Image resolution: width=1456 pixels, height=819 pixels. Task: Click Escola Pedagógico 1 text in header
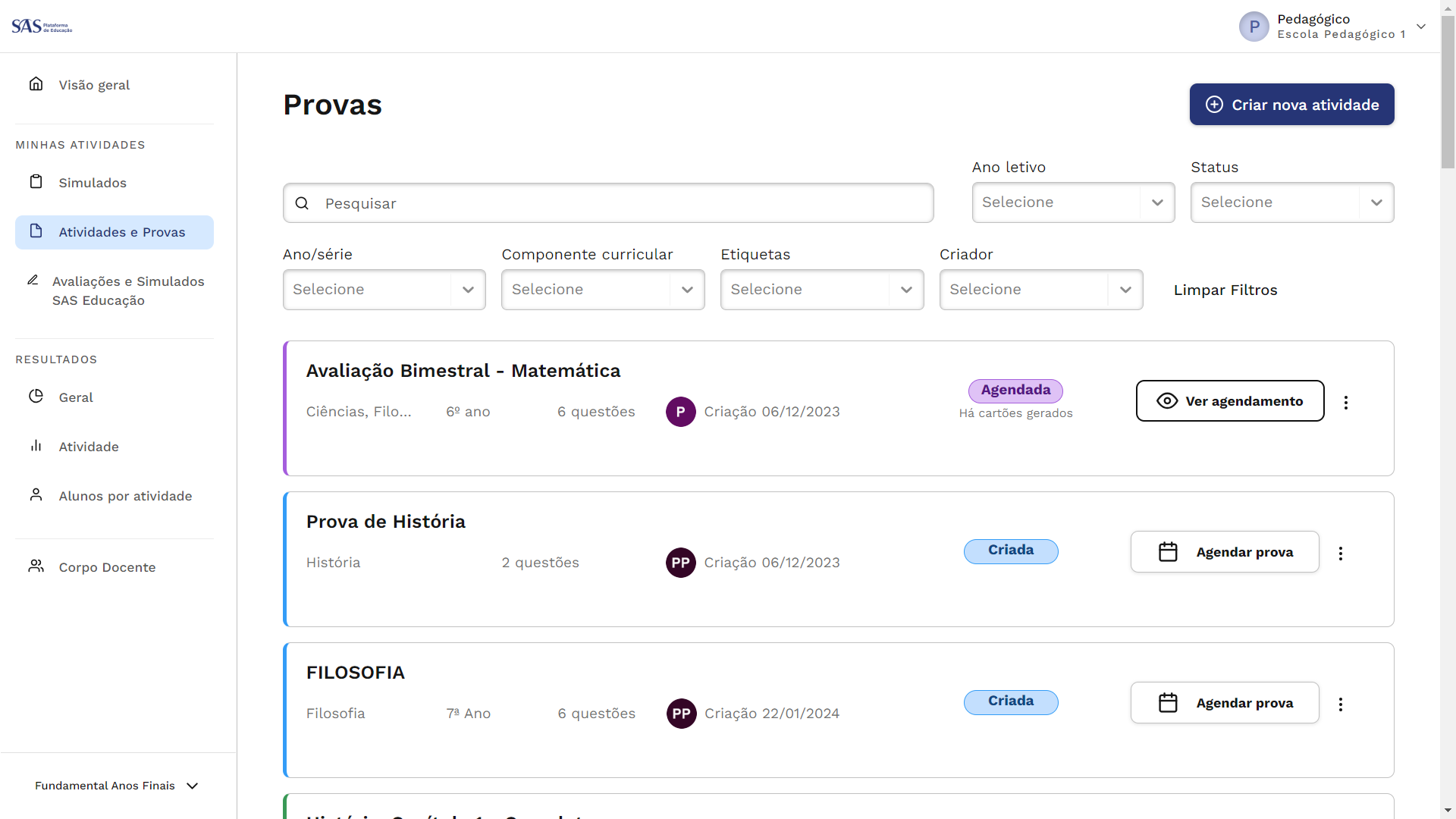tap(1341, 35)
